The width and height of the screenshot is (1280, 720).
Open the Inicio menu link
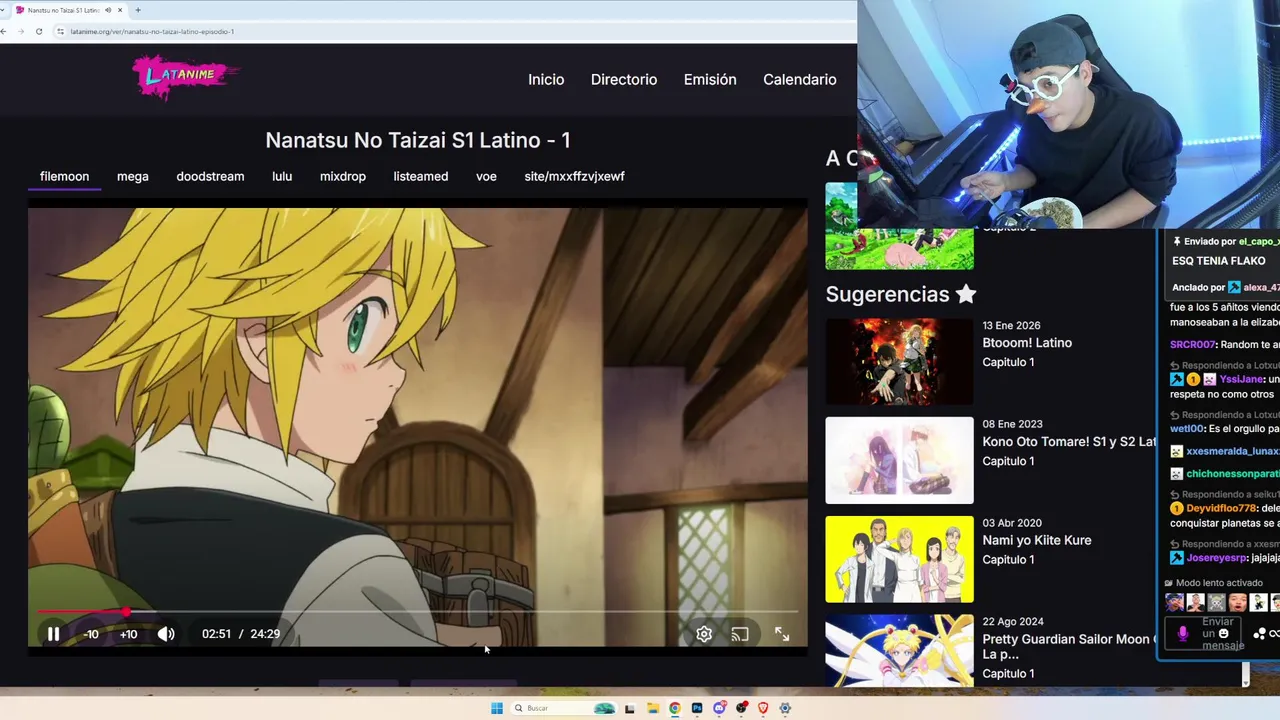(546, 79)
